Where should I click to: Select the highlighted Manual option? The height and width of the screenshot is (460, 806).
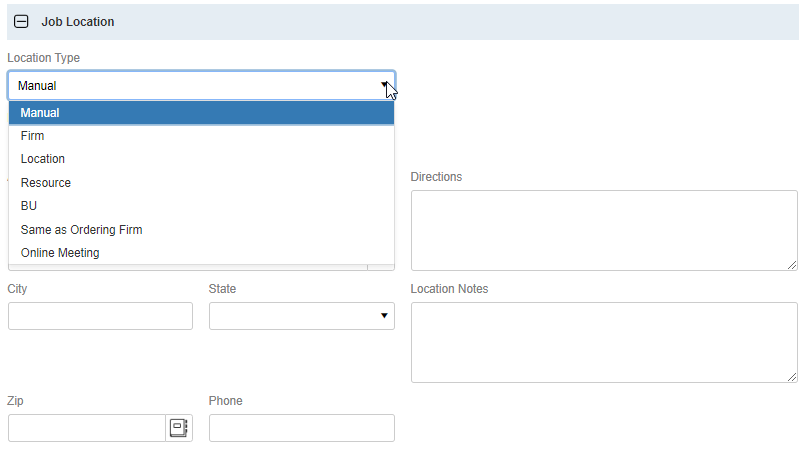pyautogui.click(x=201, y=113)
